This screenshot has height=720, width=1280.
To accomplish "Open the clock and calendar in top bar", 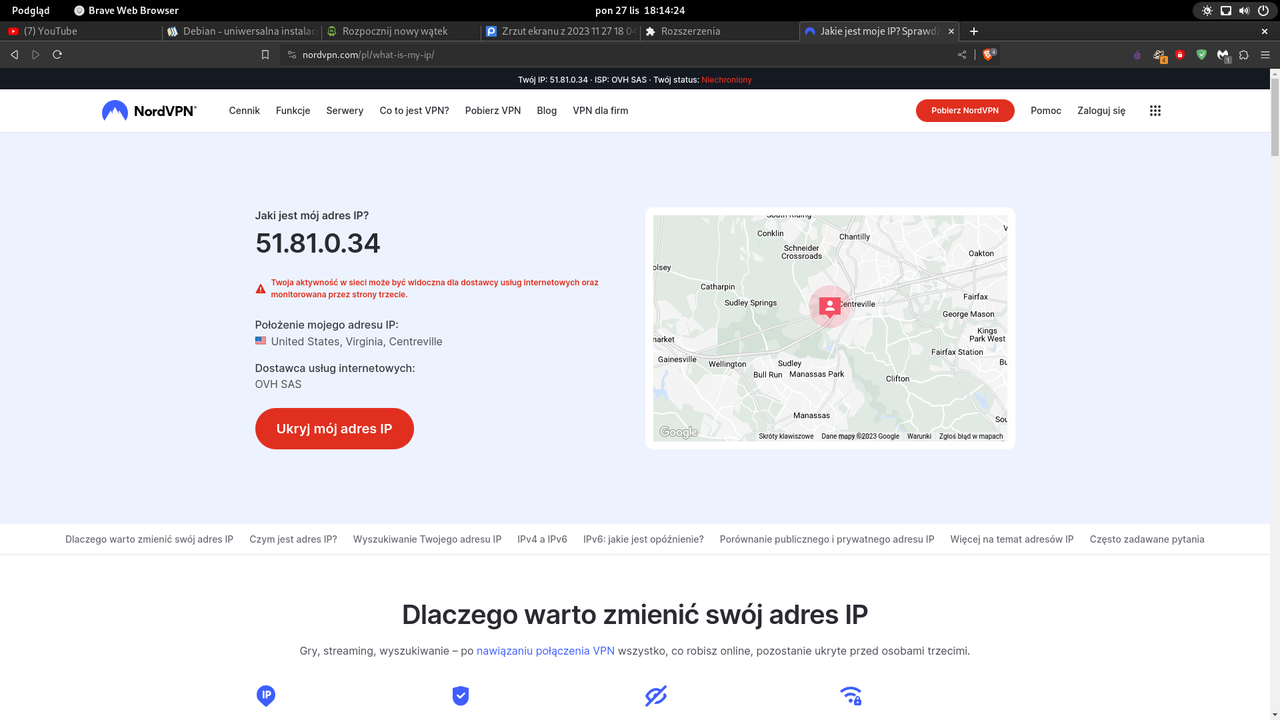I will click(x=640, y=10).
